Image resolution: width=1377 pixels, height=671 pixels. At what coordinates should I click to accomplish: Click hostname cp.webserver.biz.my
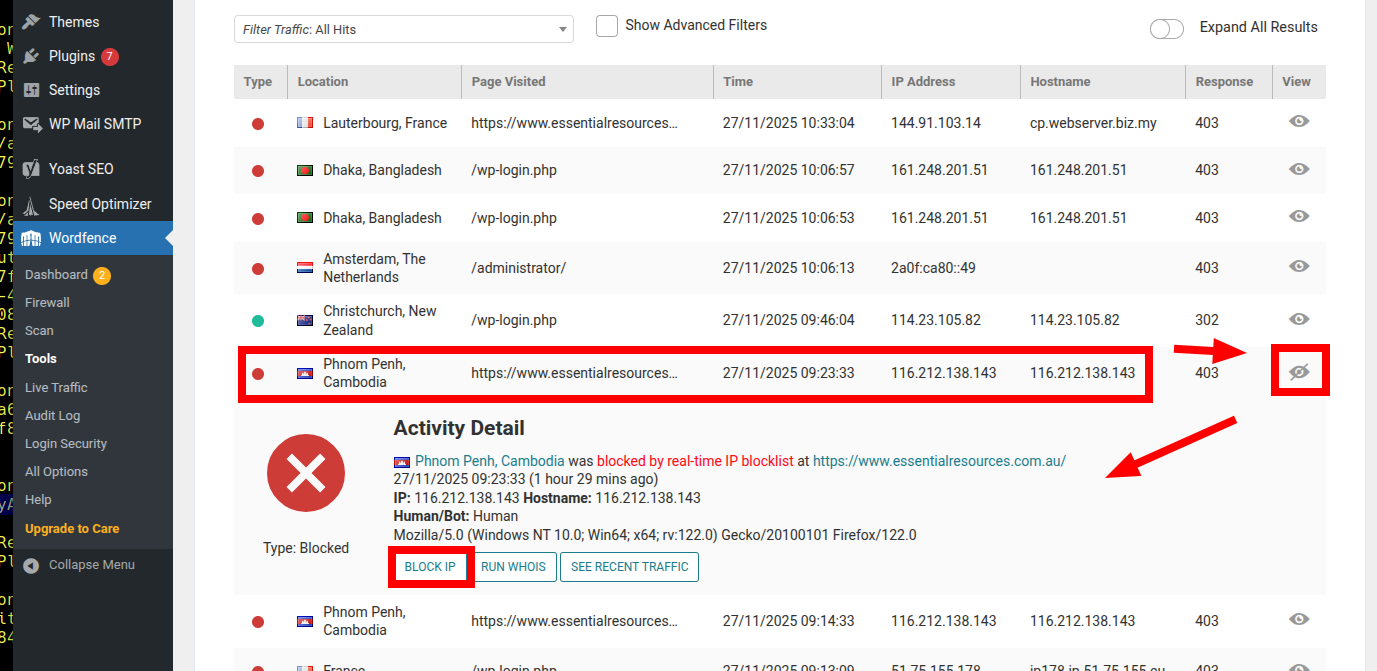(x=1093, y=123)
